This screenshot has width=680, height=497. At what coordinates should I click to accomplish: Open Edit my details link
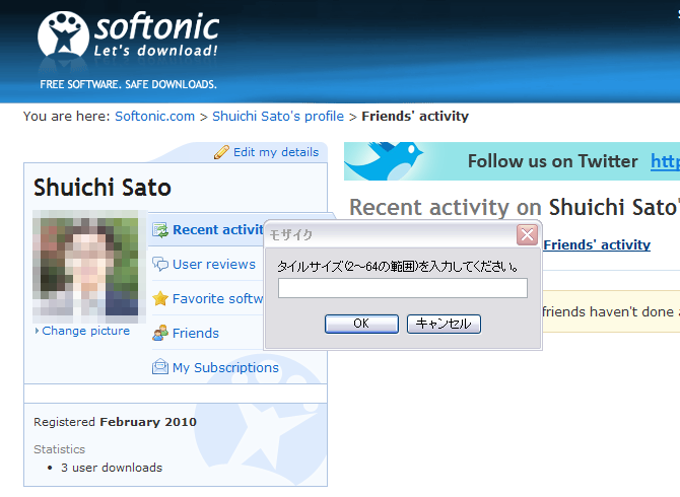[x=276, y=152]
